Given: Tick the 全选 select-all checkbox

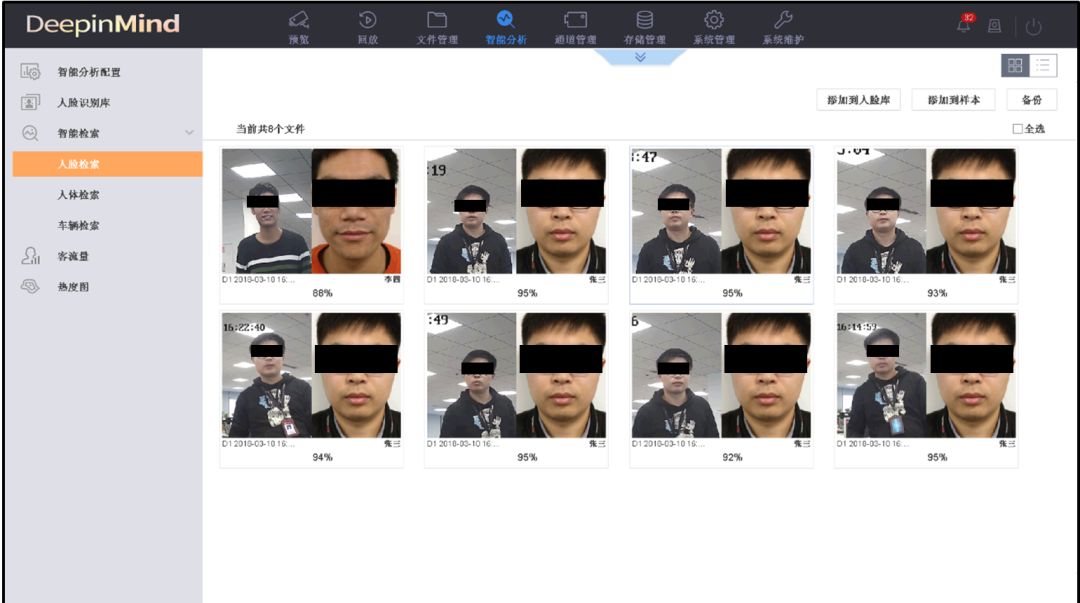Looking at the screenshot, I should (1017, 129).
